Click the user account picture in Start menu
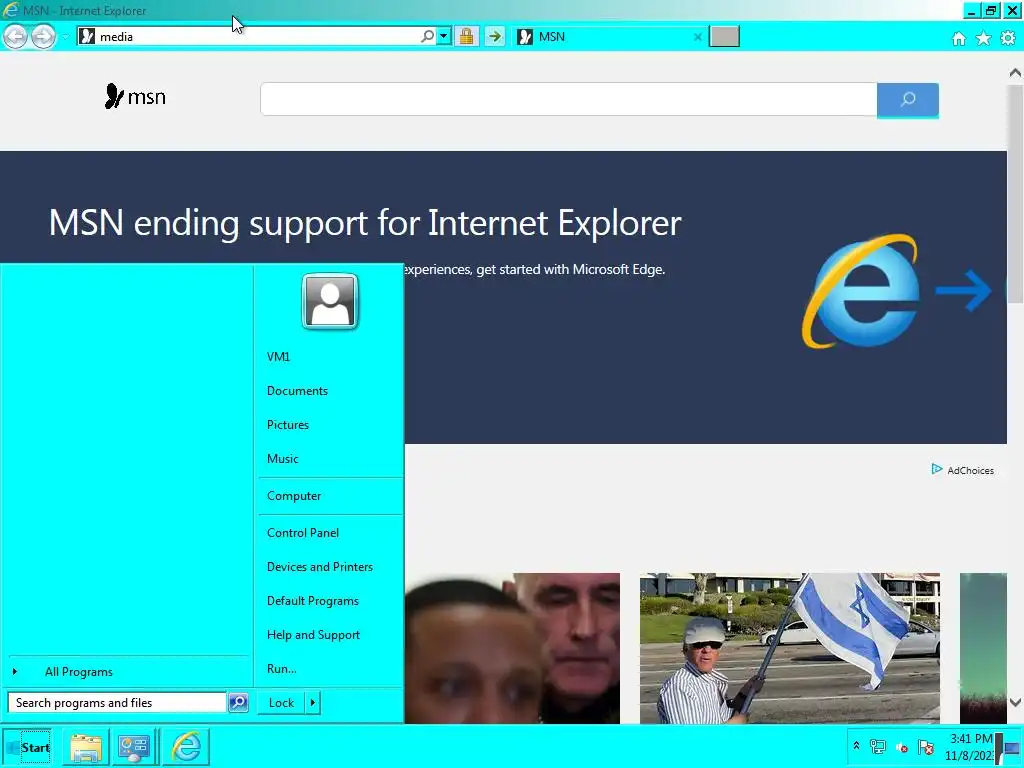1024x768 pixels. pos(330,301)
